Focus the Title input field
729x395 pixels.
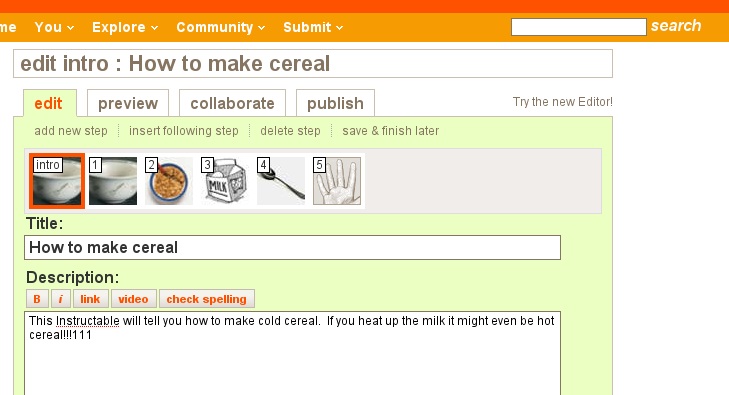(292, 247)
